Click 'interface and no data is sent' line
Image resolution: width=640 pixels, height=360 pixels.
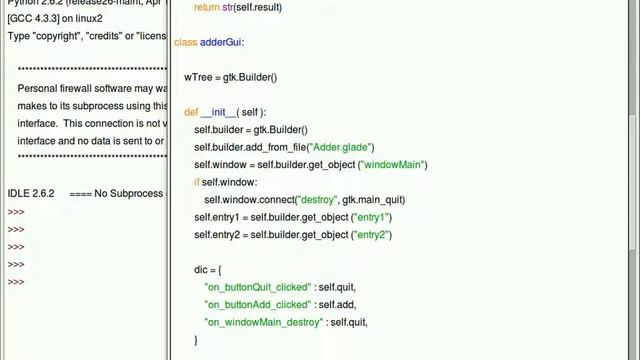pyautogui.click(x=91, y=141)
